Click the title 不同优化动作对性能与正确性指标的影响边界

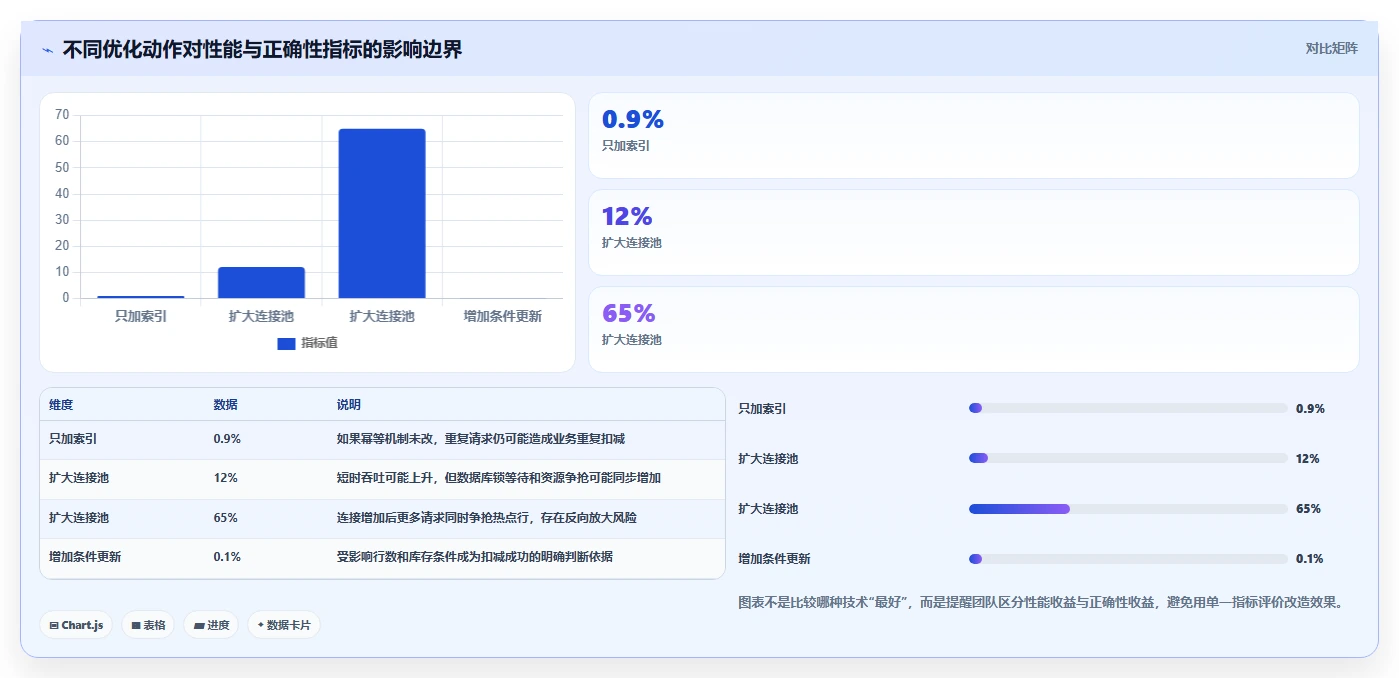262,49
